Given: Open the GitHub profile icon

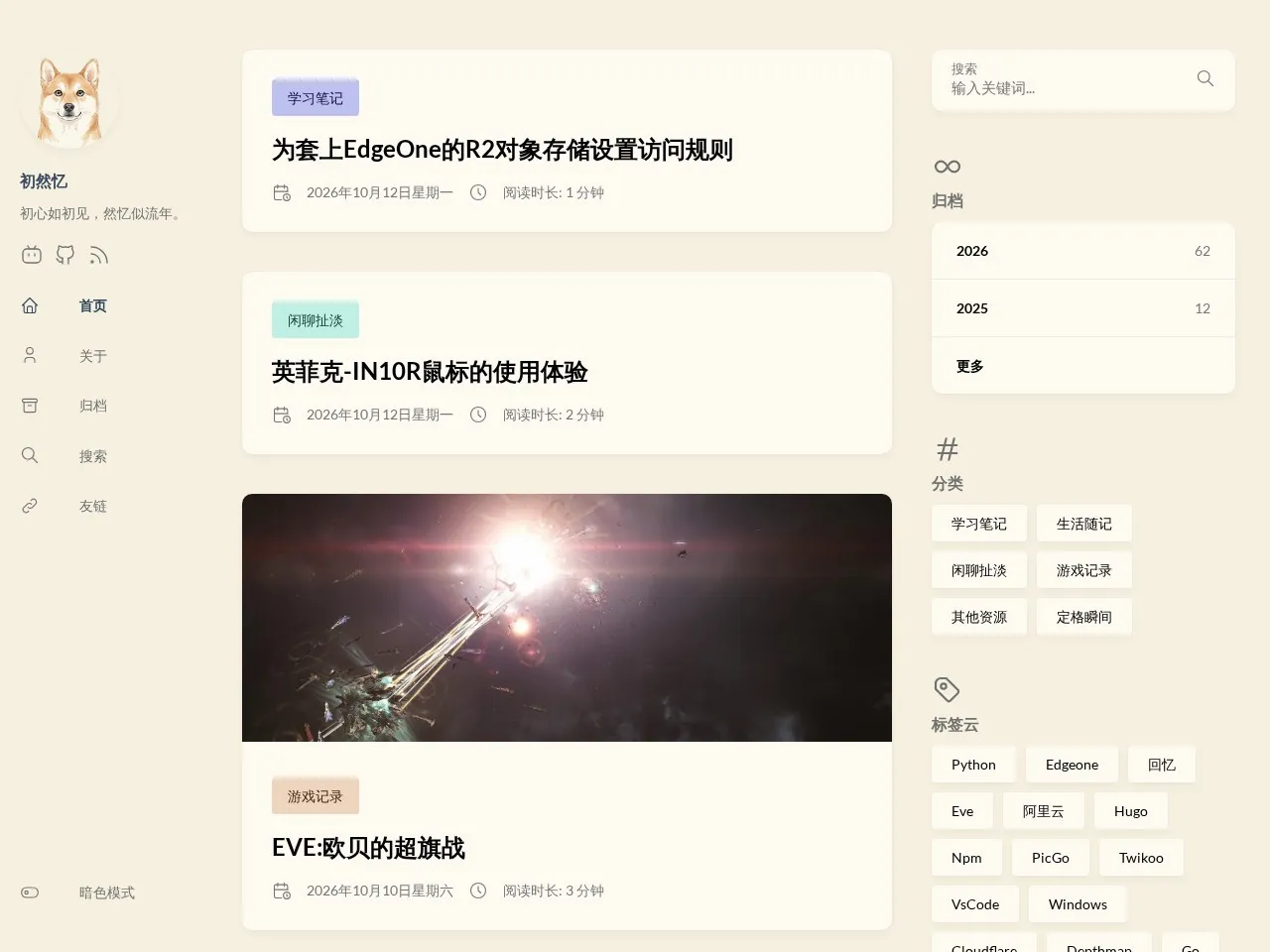Looking at the screenshot, I should (x=65, y=255).
